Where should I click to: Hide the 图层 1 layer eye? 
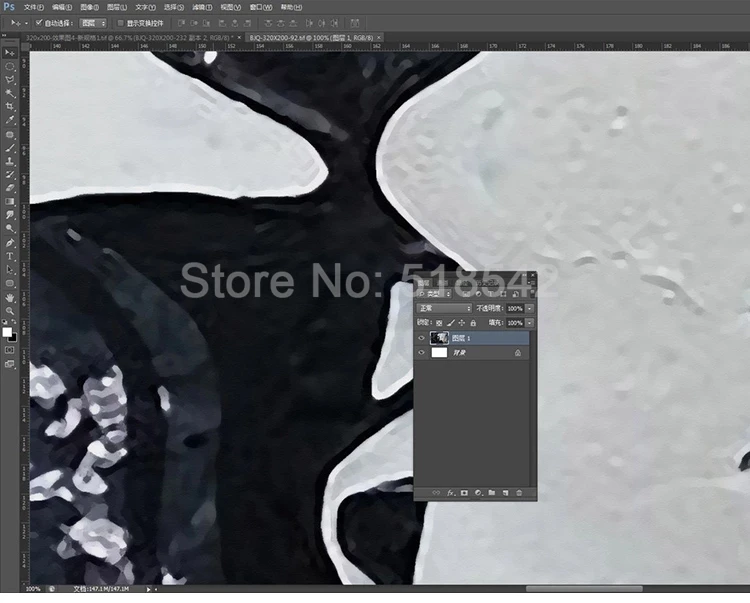pyautogui.click(x=421, y=338)
